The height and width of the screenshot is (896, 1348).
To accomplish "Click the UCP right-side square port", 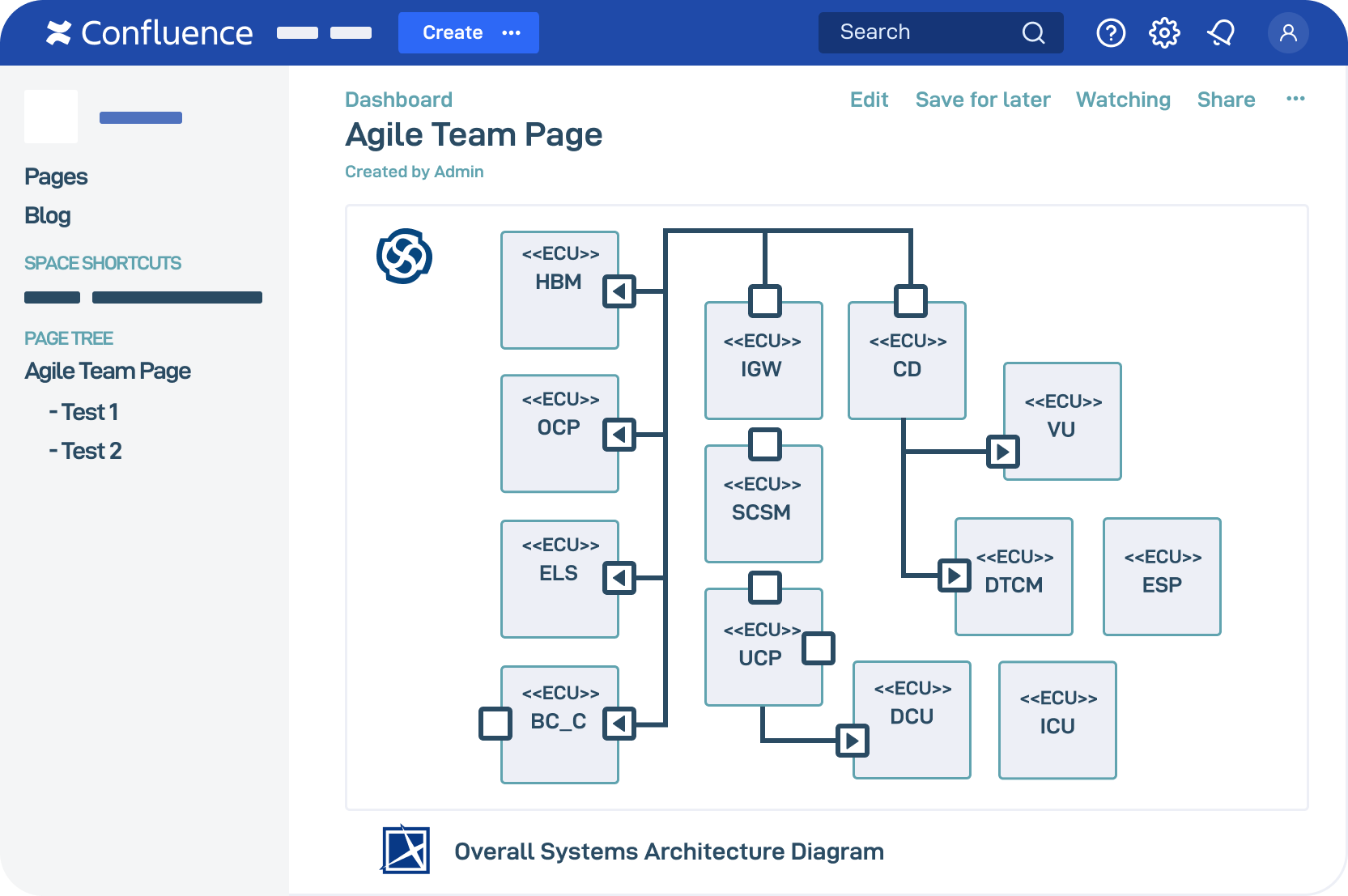I will coord(819,648).
